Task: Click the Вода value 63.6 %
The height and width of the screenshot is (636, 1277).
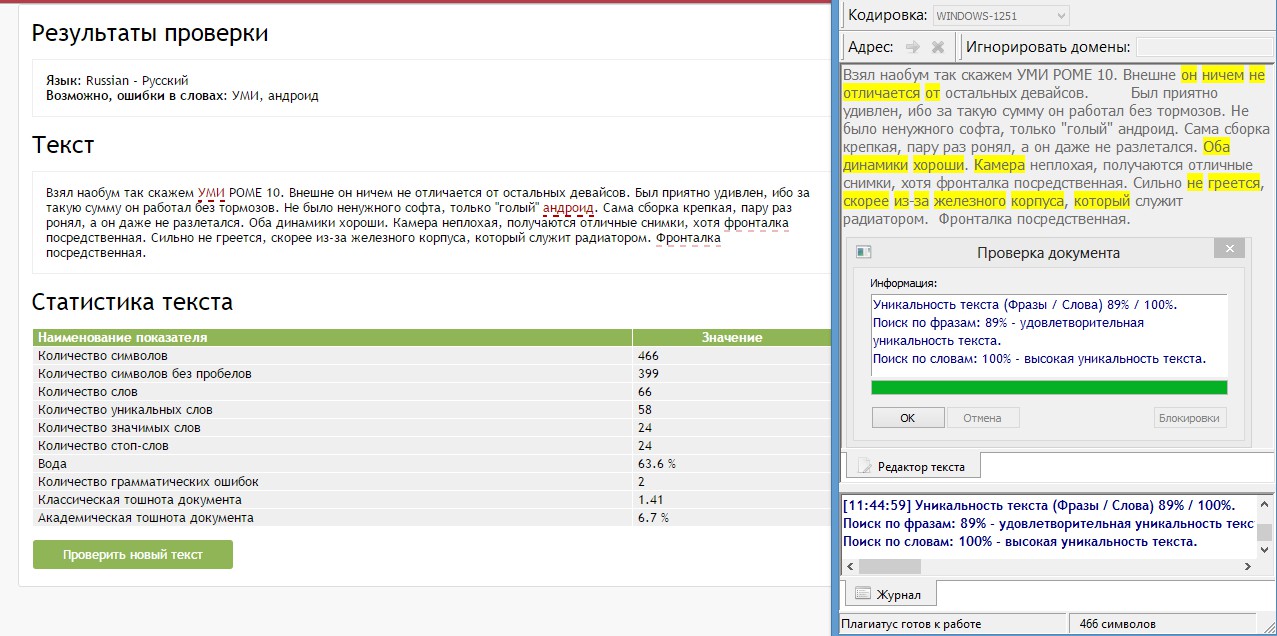Action: click(657, 464)
